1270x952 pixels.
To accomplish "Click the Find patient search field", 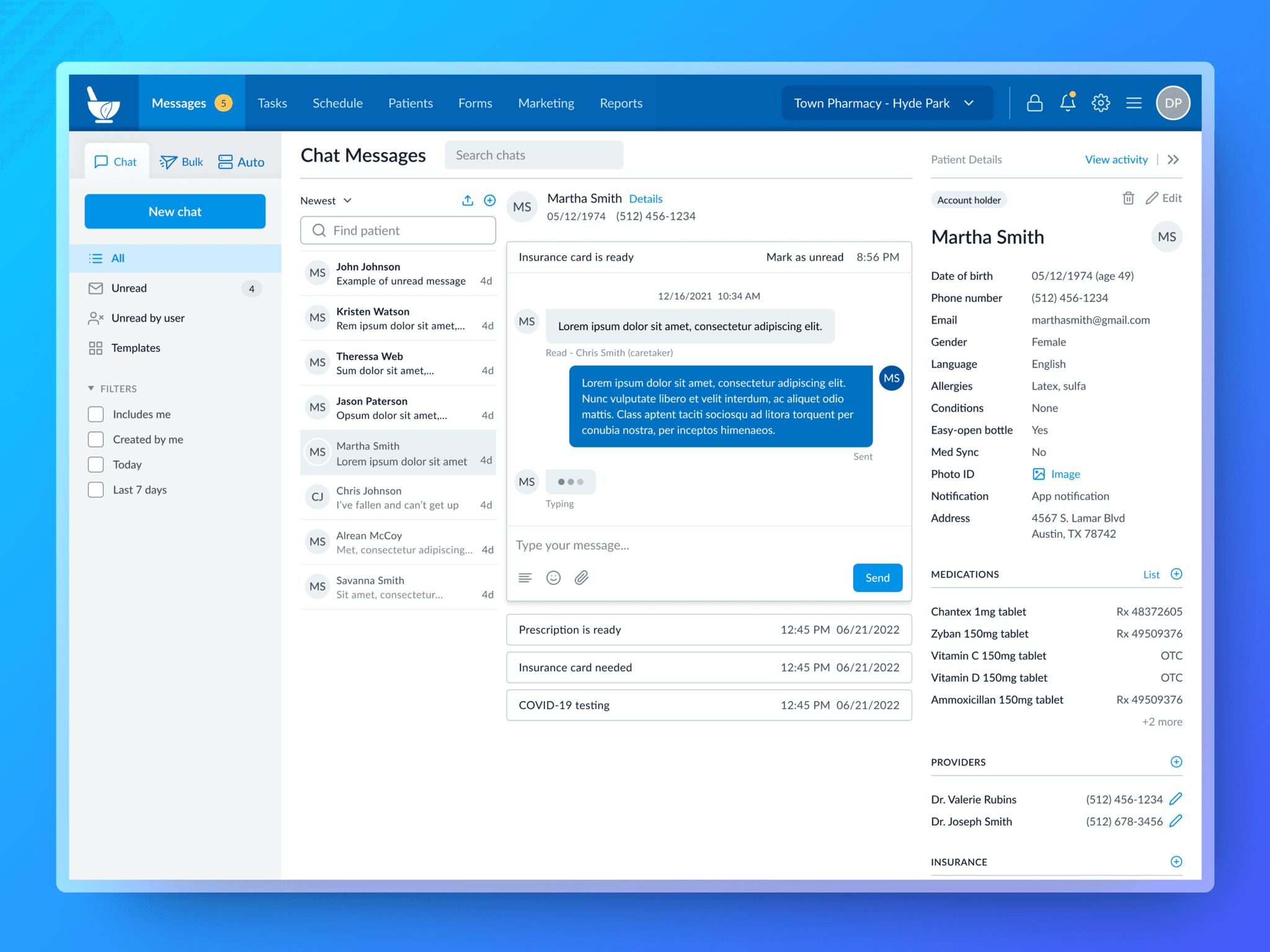I will click(x=398, y=231).
